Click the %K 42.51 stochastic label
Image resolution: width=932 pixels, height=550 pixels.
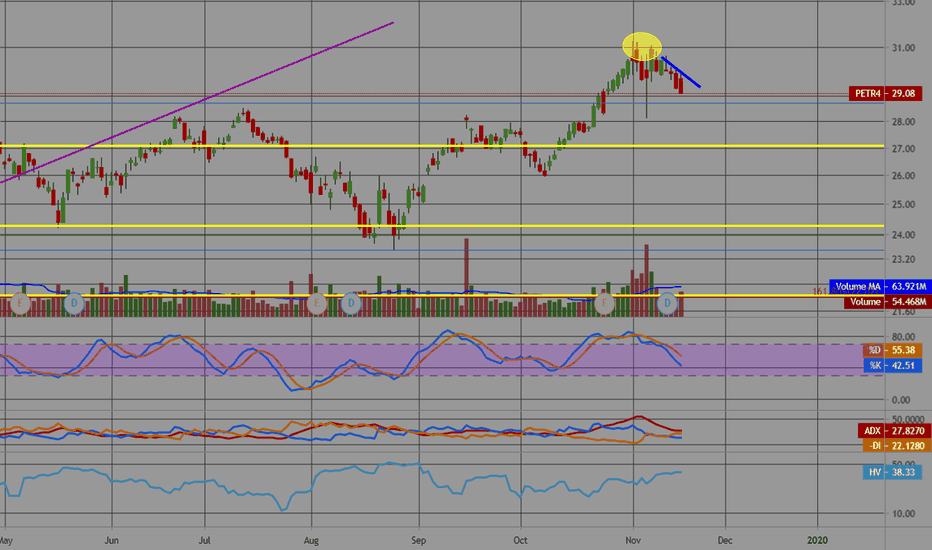point(893,366)
